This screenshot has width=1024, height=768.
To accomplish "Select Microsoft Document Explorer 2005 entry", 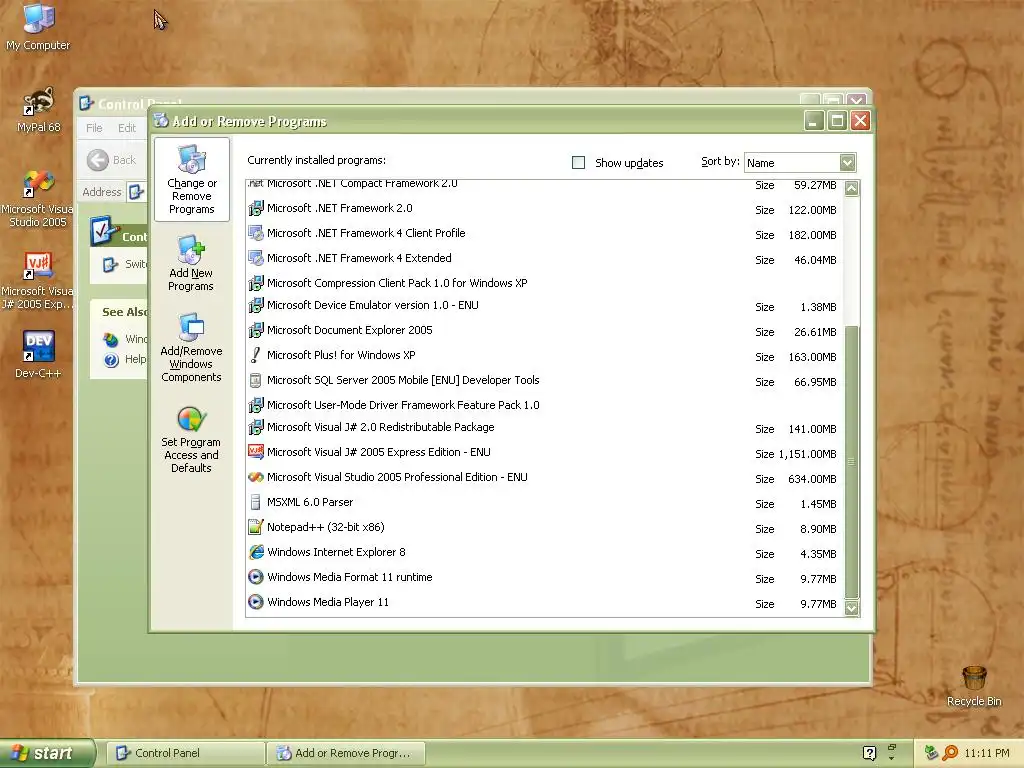I will tap(545, 330).
